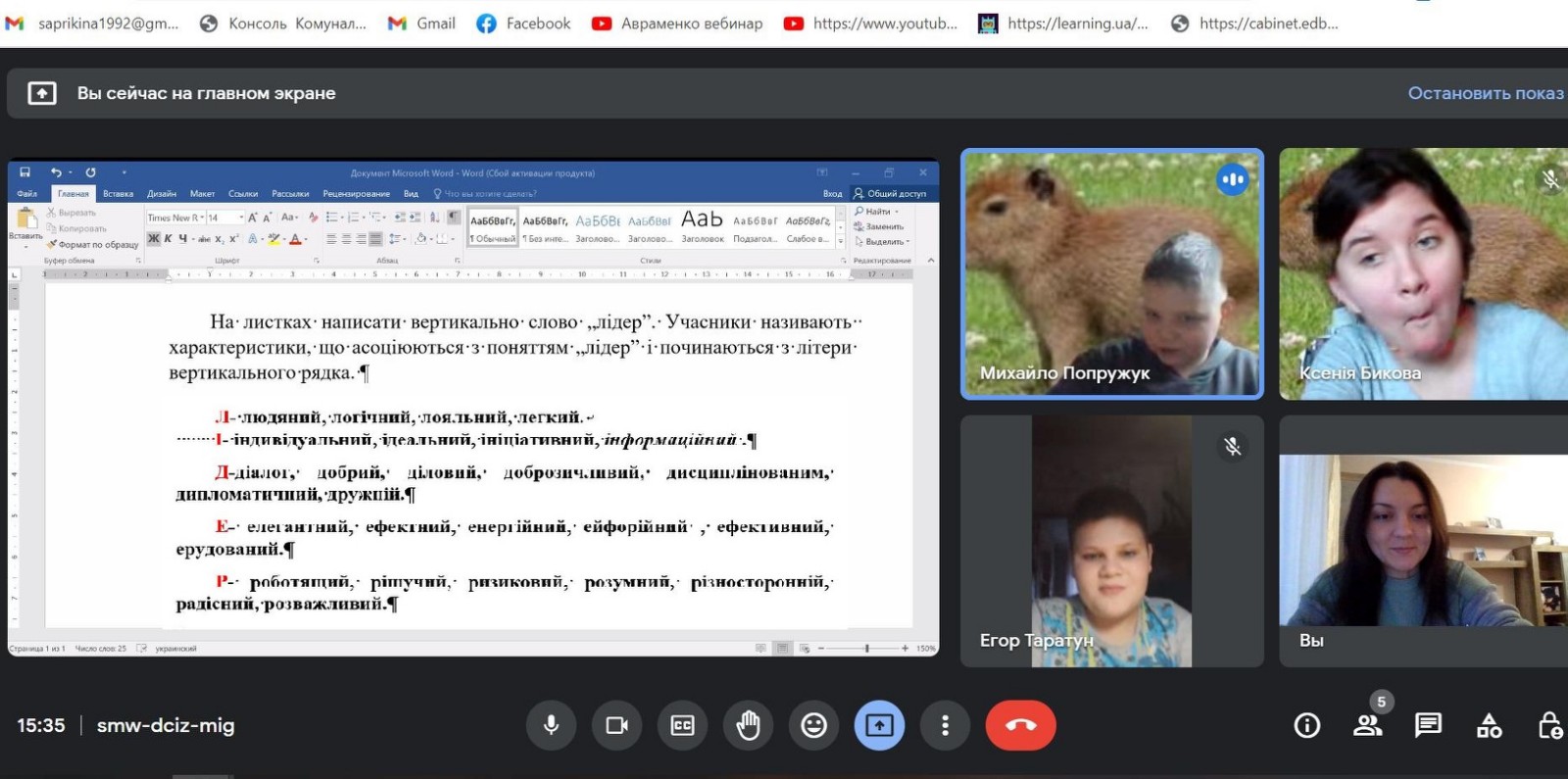The image size is (1568, 779).
Task: Click the Word zoom slider
Action: click(866, 649)
